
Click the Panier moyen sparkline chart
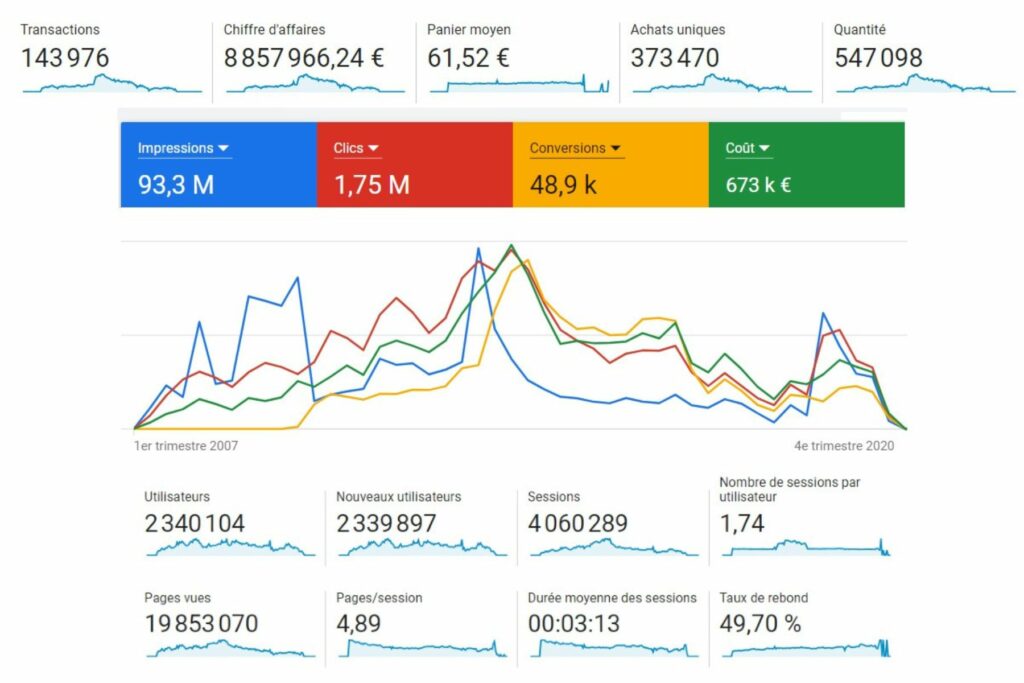click(x=519, y=84)
